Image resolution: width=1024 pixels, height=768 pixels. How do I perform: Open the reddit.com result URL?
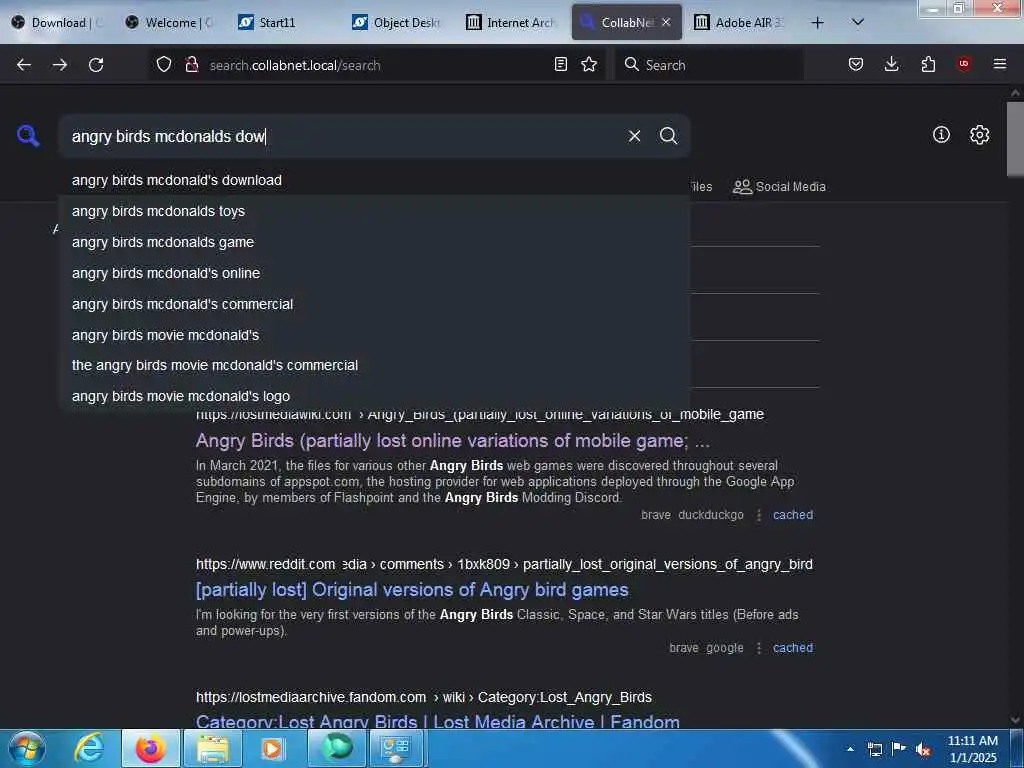(x=504, y=564)
